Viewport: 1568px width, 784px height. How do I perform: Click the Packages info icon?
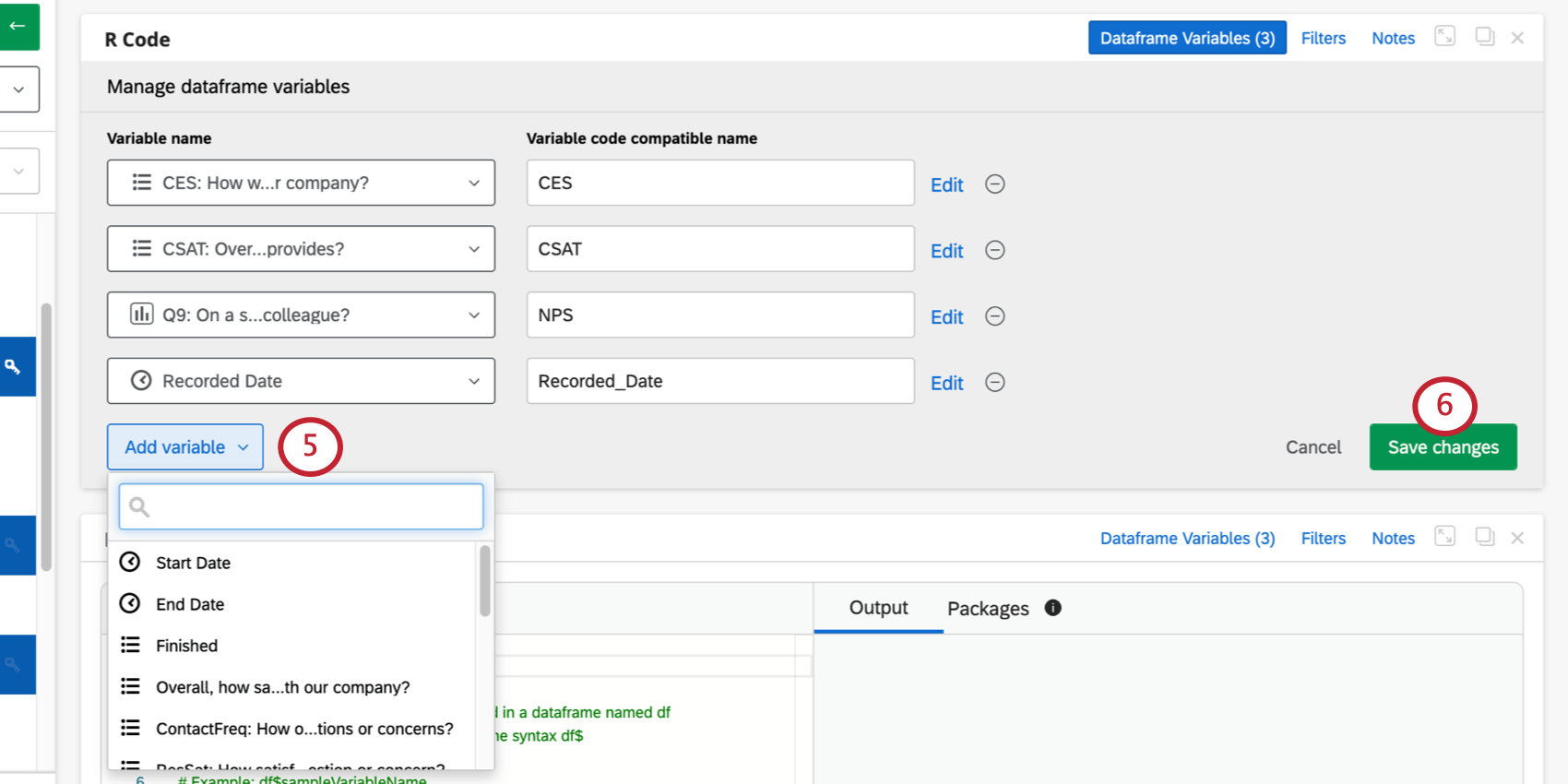tap(1052, 608)
